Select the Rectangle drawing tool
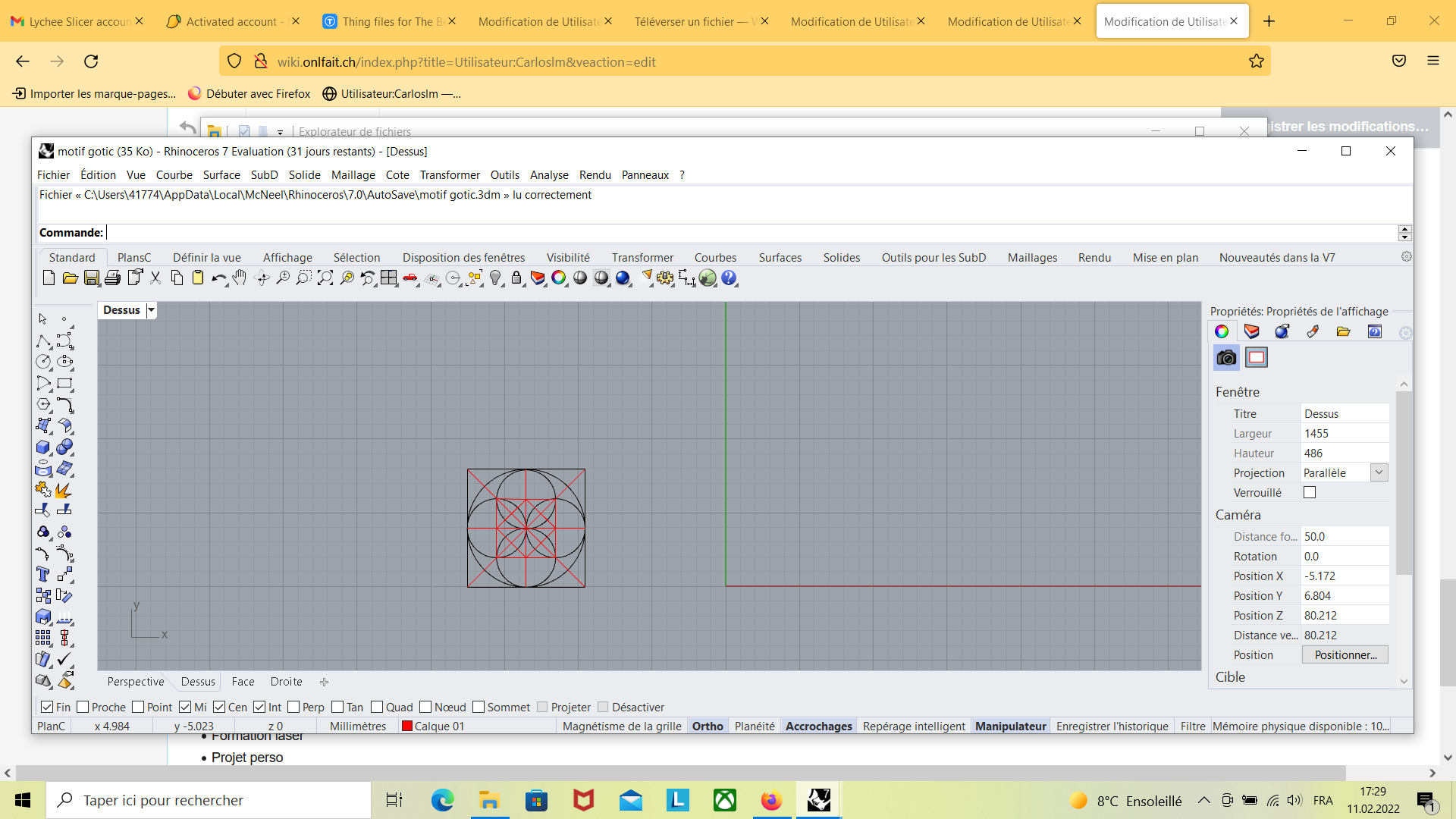 coord(65,384)
